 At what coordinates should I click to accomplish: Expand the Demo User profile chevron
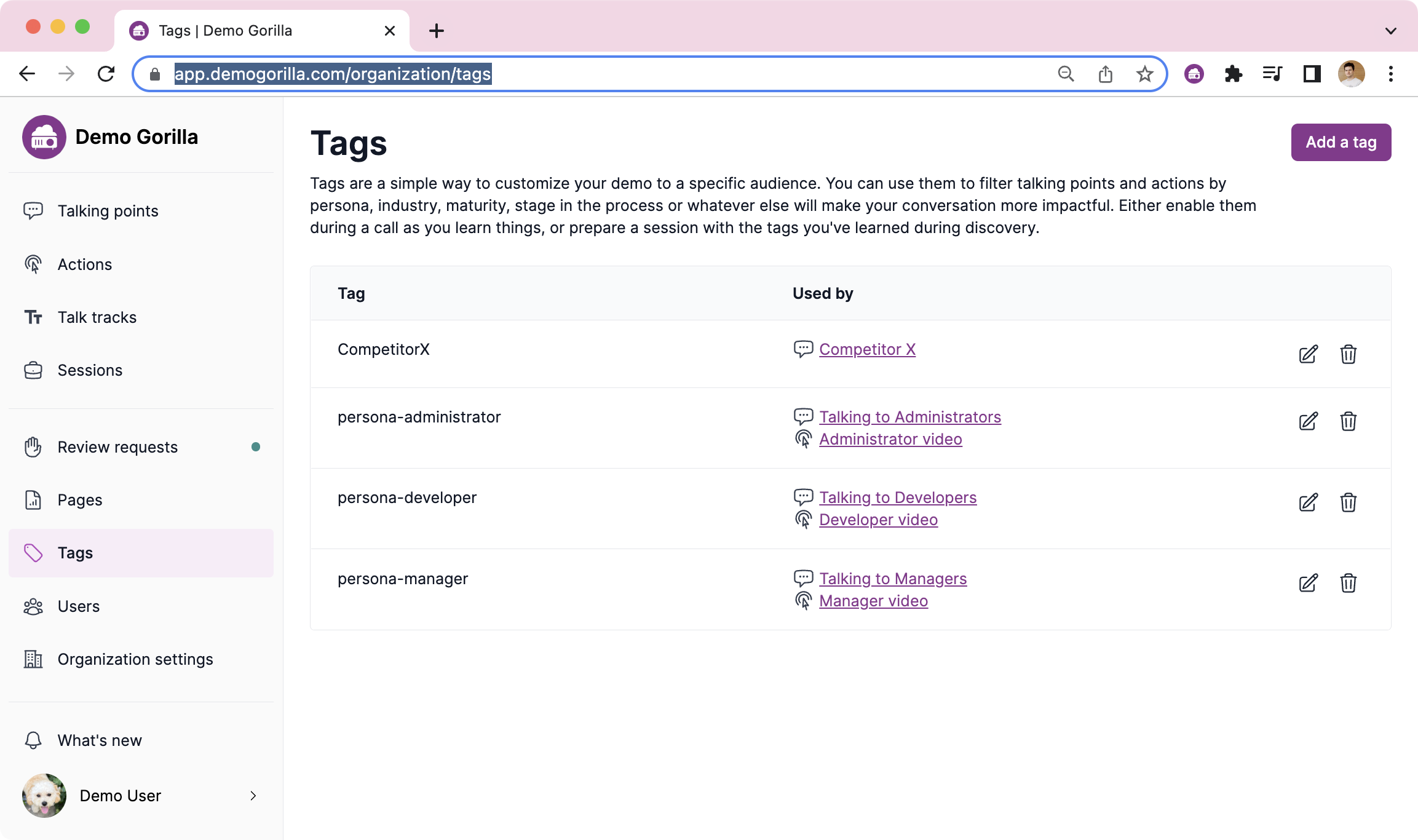click(x=253, y=796)
